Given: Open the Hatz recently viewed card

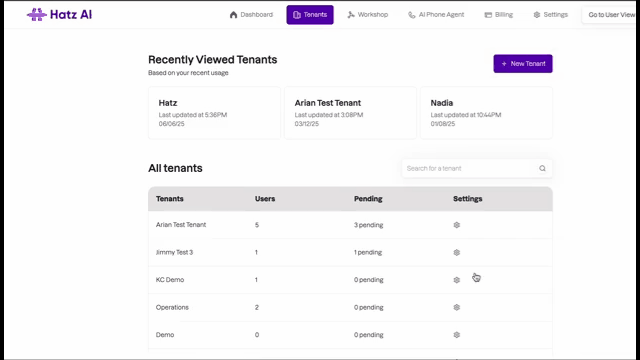Looking at the screenshot, I should (214, 113).
